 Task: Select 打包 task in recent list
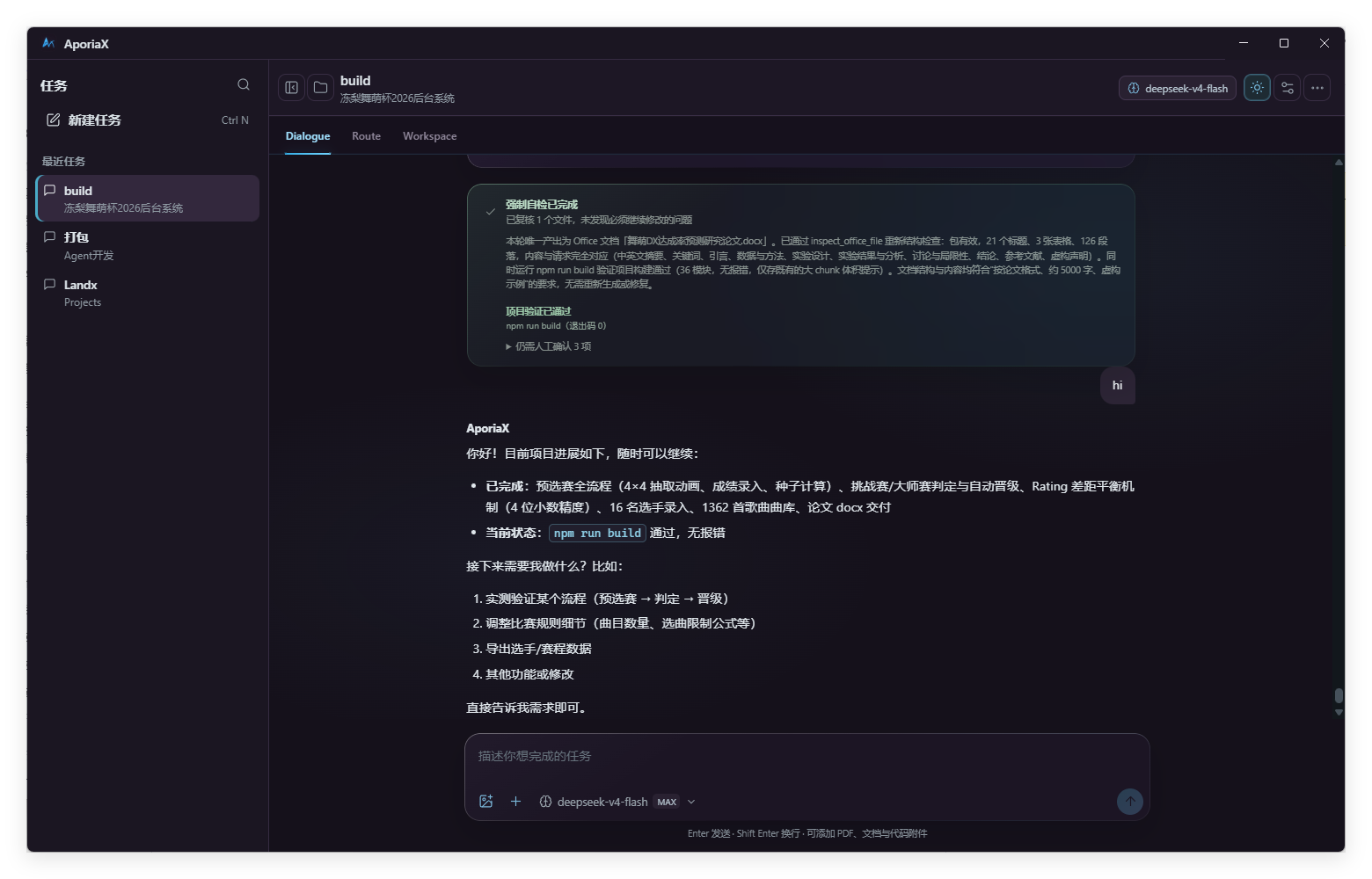pyautogui.click(x=148, y=245)
